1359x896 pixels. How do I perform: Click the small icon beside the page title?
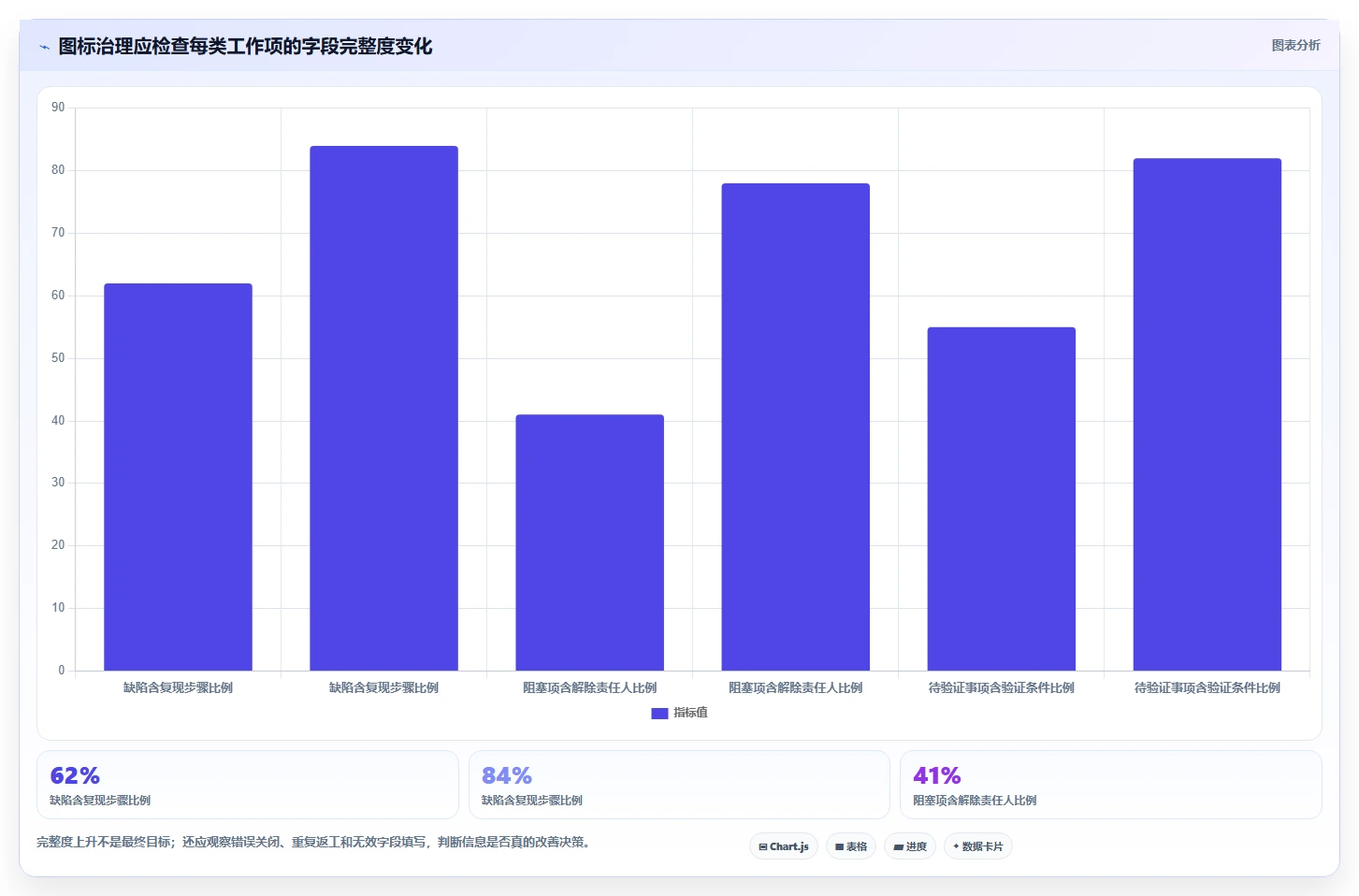point(44,47)
